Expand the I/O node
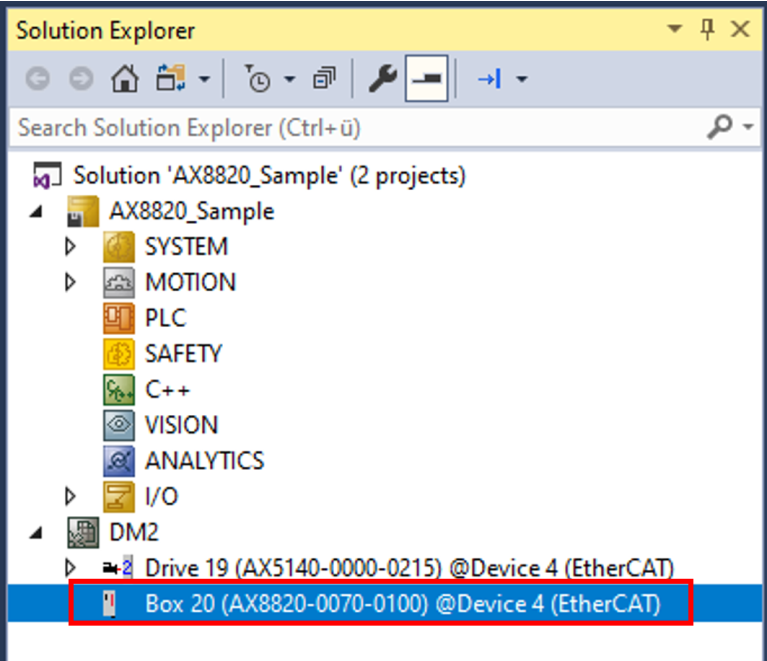Screen dimensions: 767x661 (70, 497)
